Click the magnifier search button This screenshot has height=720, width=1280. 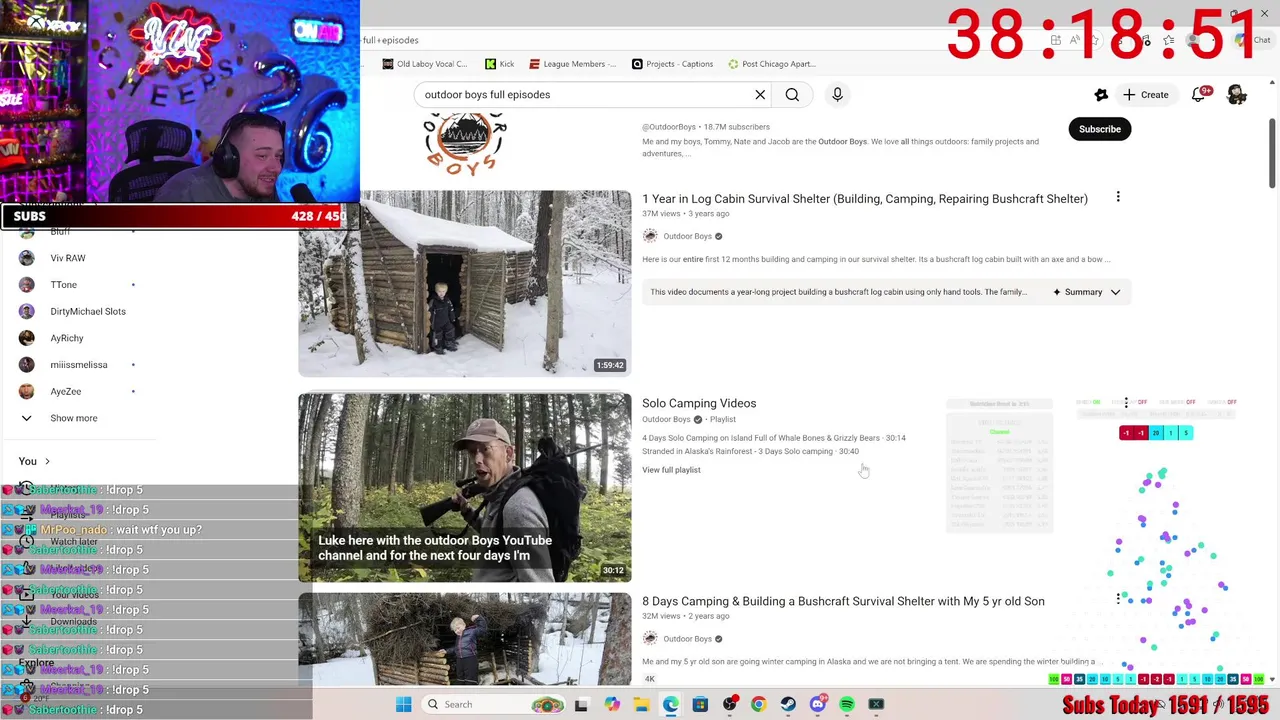(x=792, y=95)
